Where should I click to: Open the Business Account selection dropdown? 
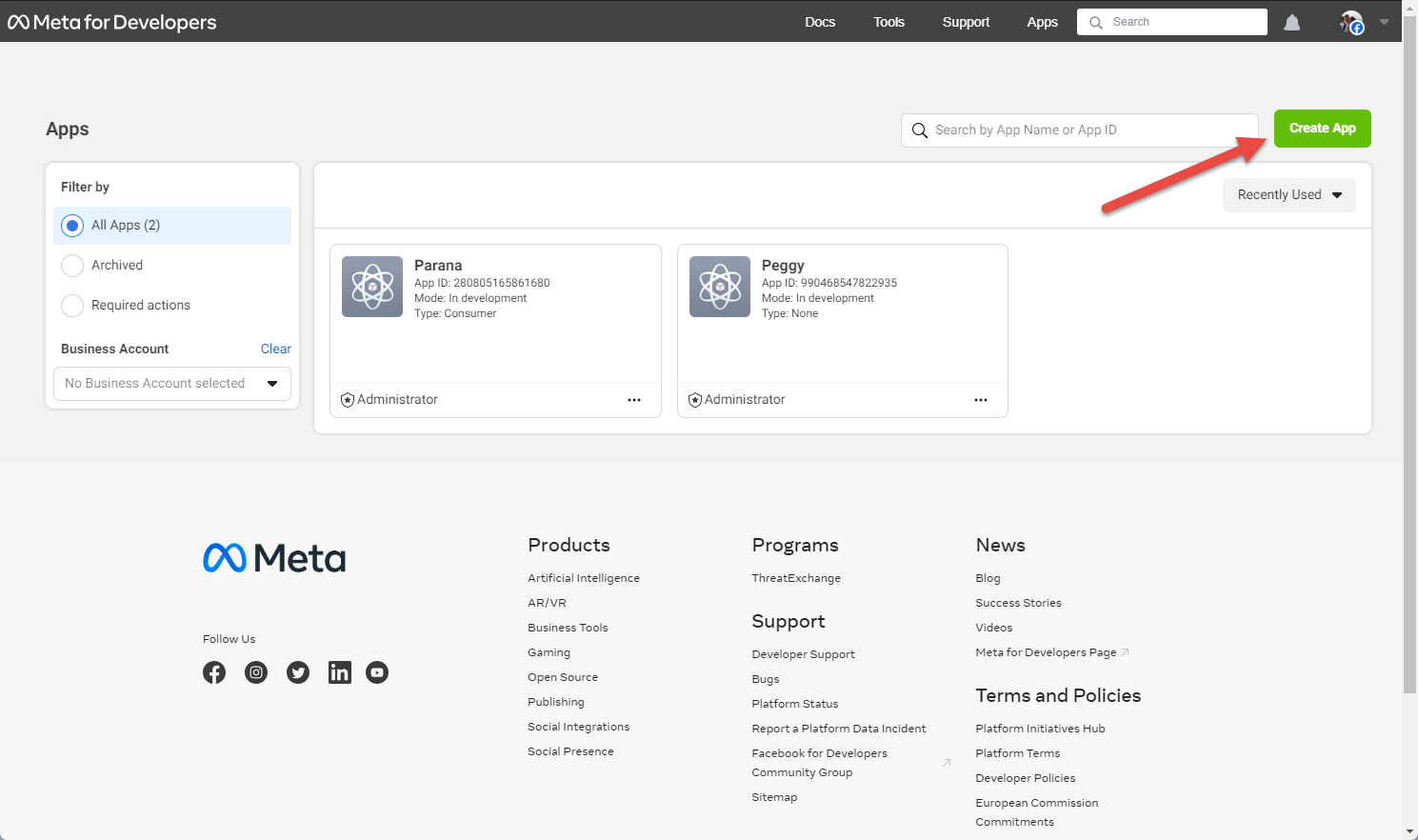172,384
